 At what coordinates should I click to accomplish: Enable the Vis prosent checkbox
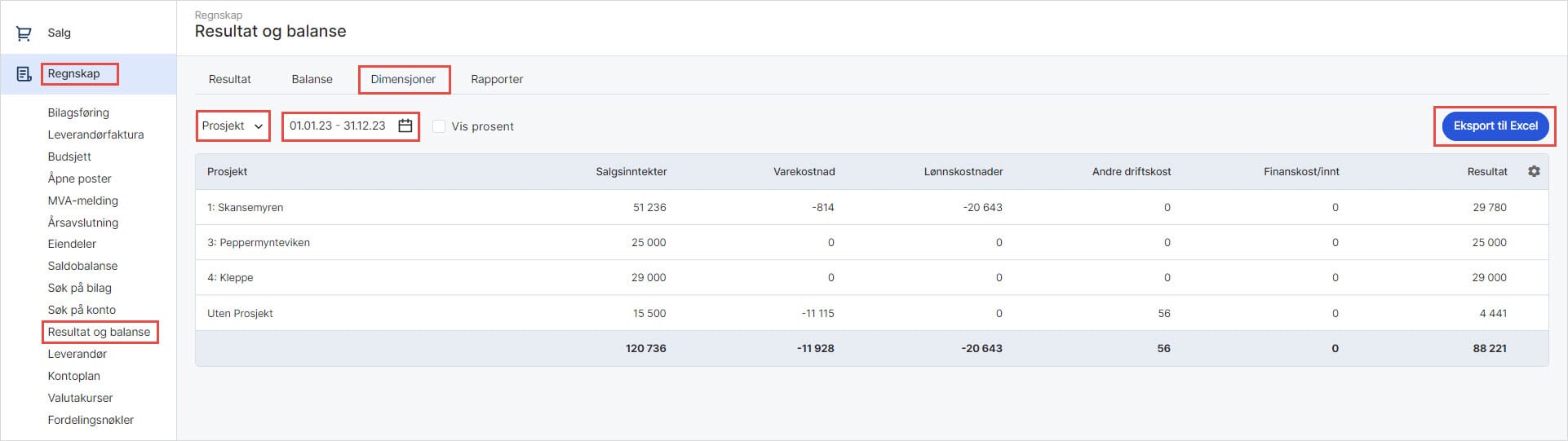439,126
